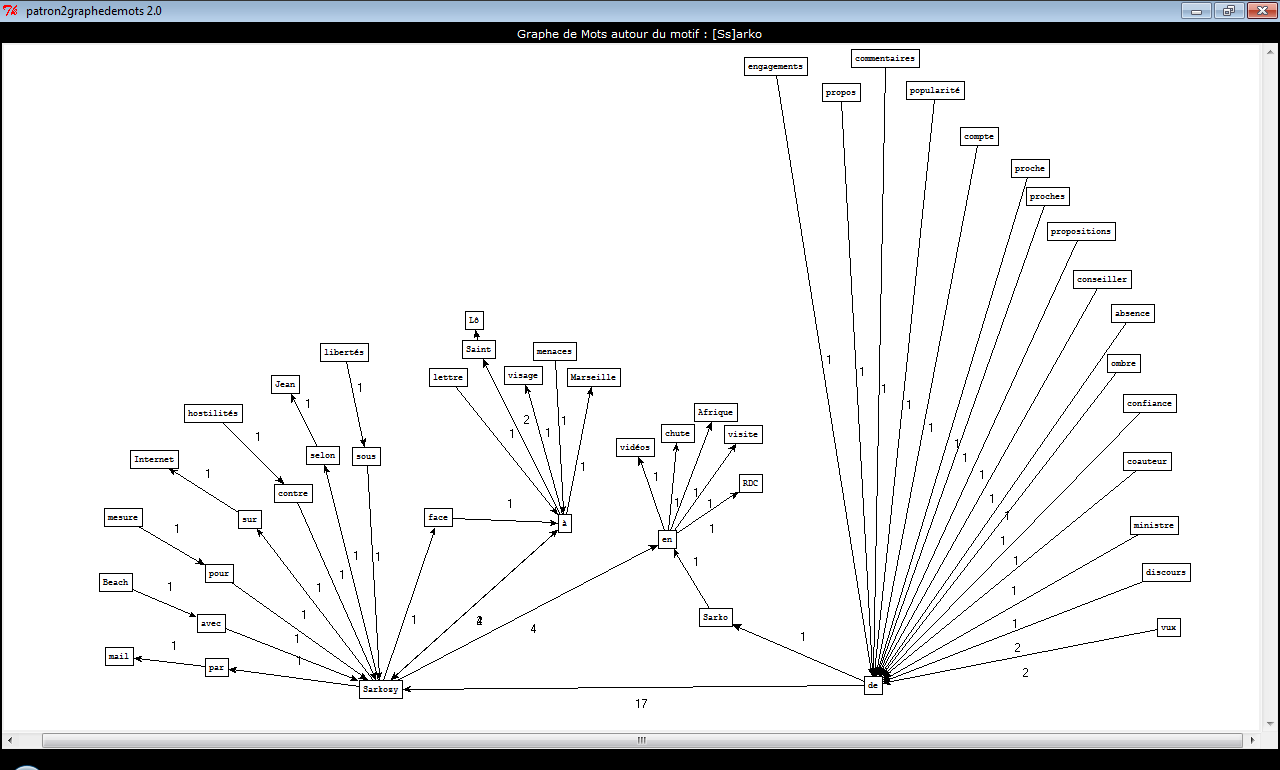Click the 'popularité' node

click(936, 90)
